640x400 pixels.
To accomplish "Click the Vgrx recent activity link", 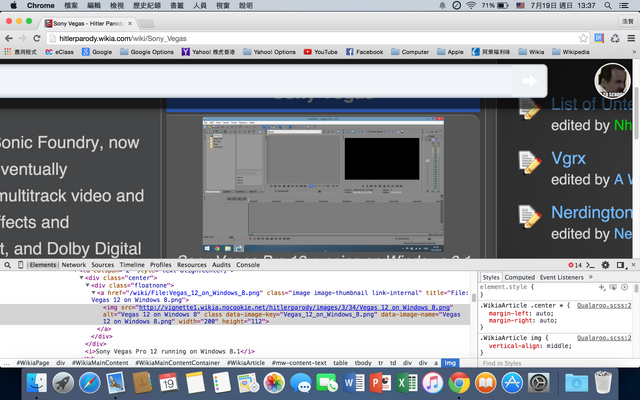I will click(569, 158).
